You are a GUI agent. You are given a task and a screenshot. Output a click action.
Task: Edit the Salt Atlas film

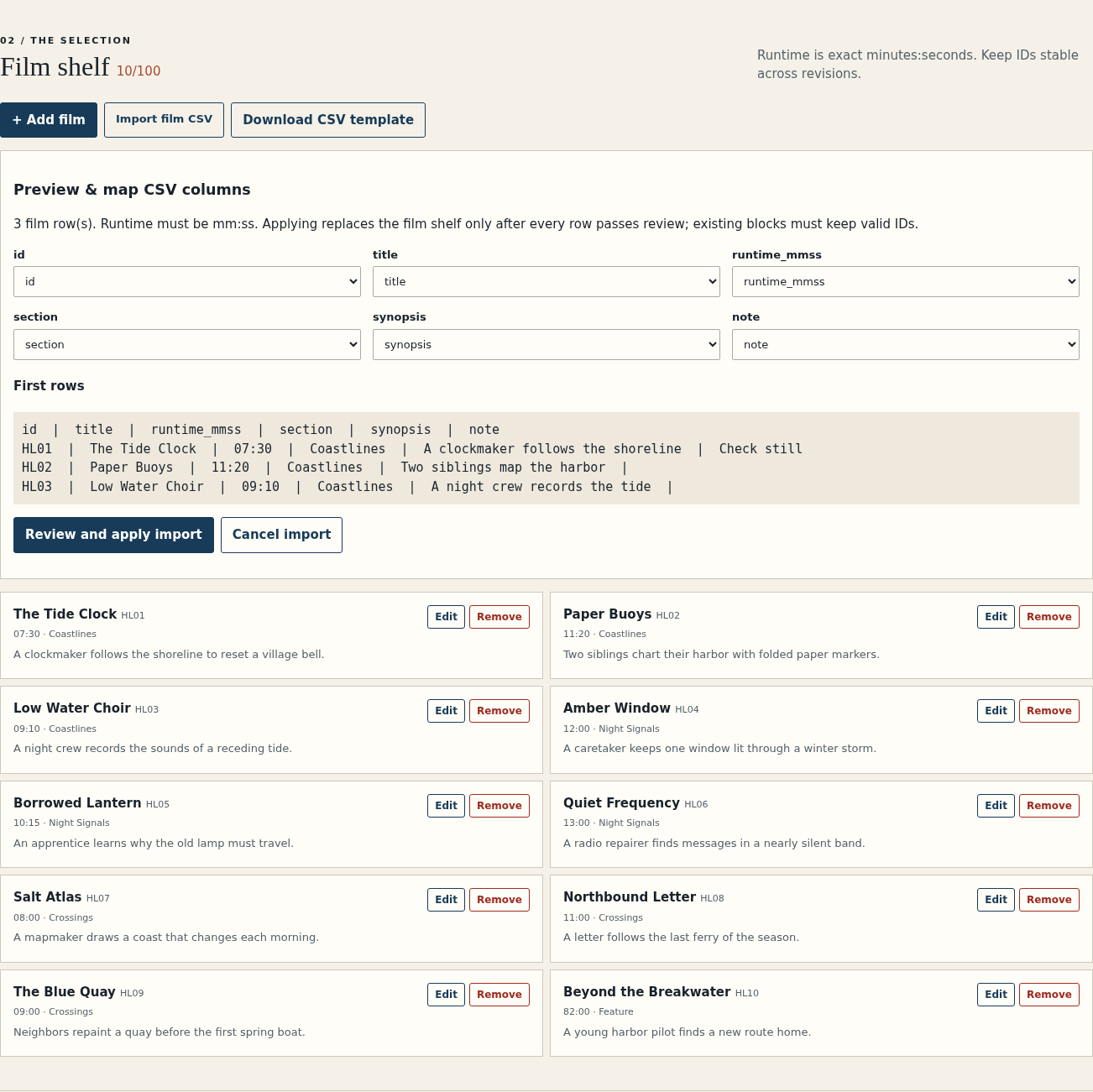pyautogui.click(x=446, y=900)
